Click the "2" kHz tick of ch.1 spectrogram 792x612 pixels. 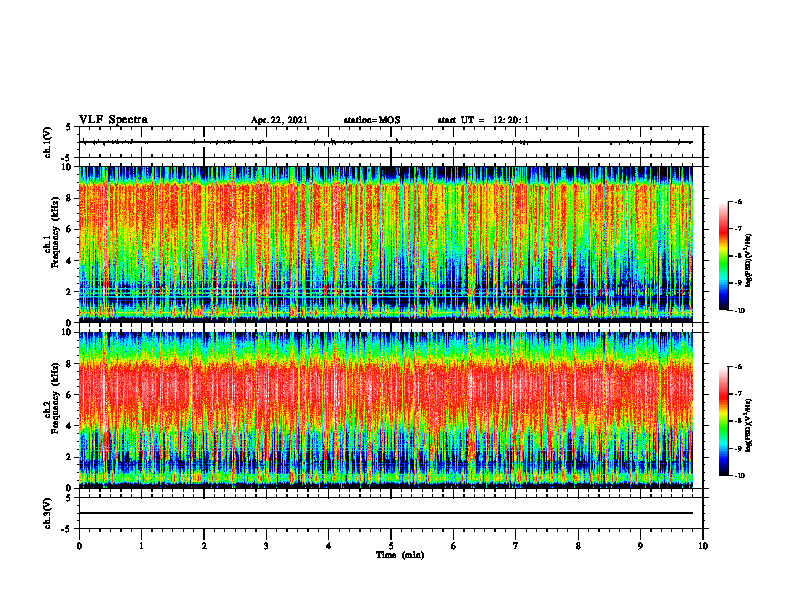coord(70,292)
